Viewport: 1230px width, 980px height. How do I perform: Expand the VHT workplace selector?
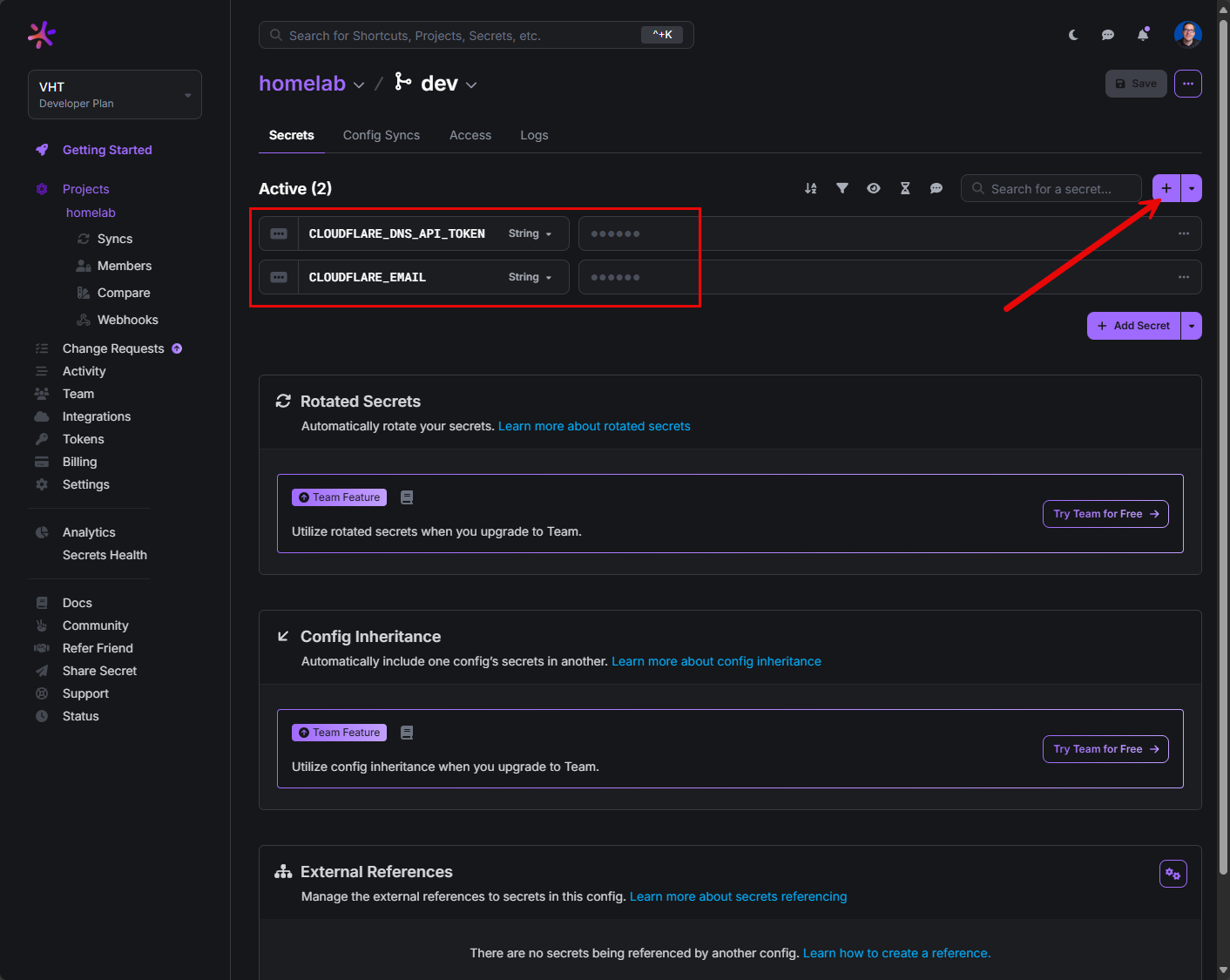115,94
